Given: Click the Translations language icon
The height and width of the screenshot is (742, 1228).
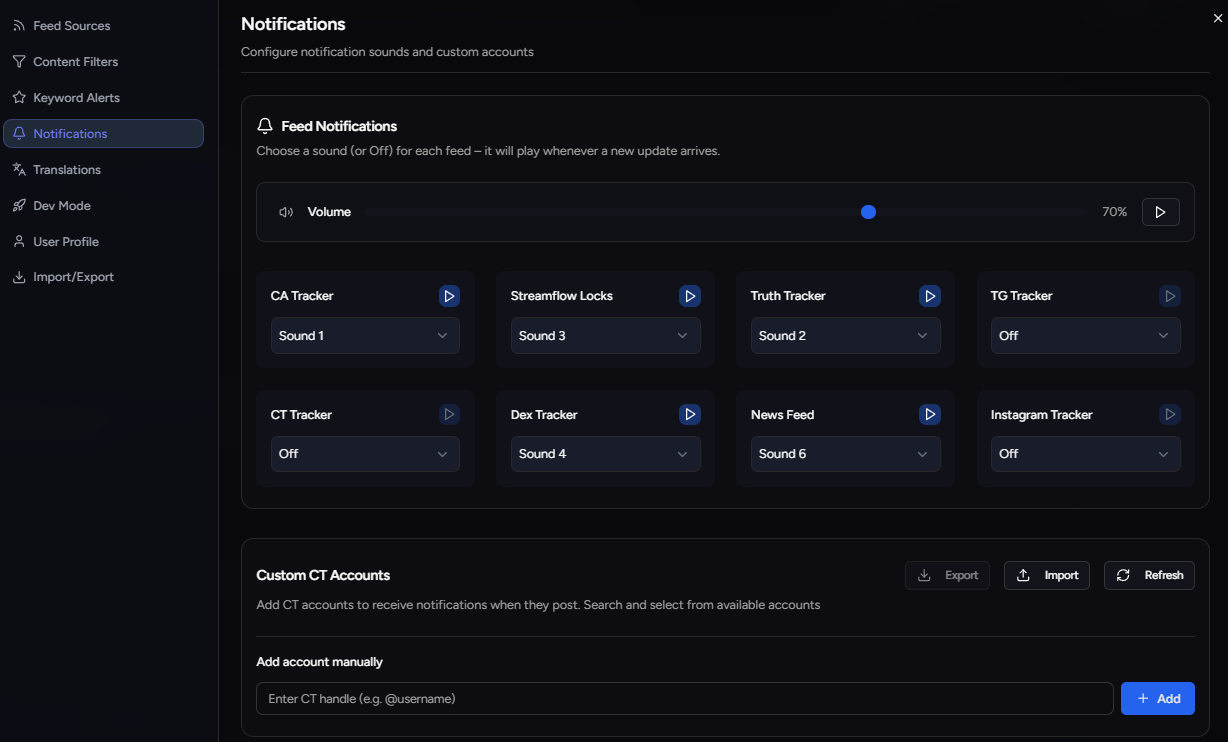Looking at the screenshot, I should pos(19,169).
